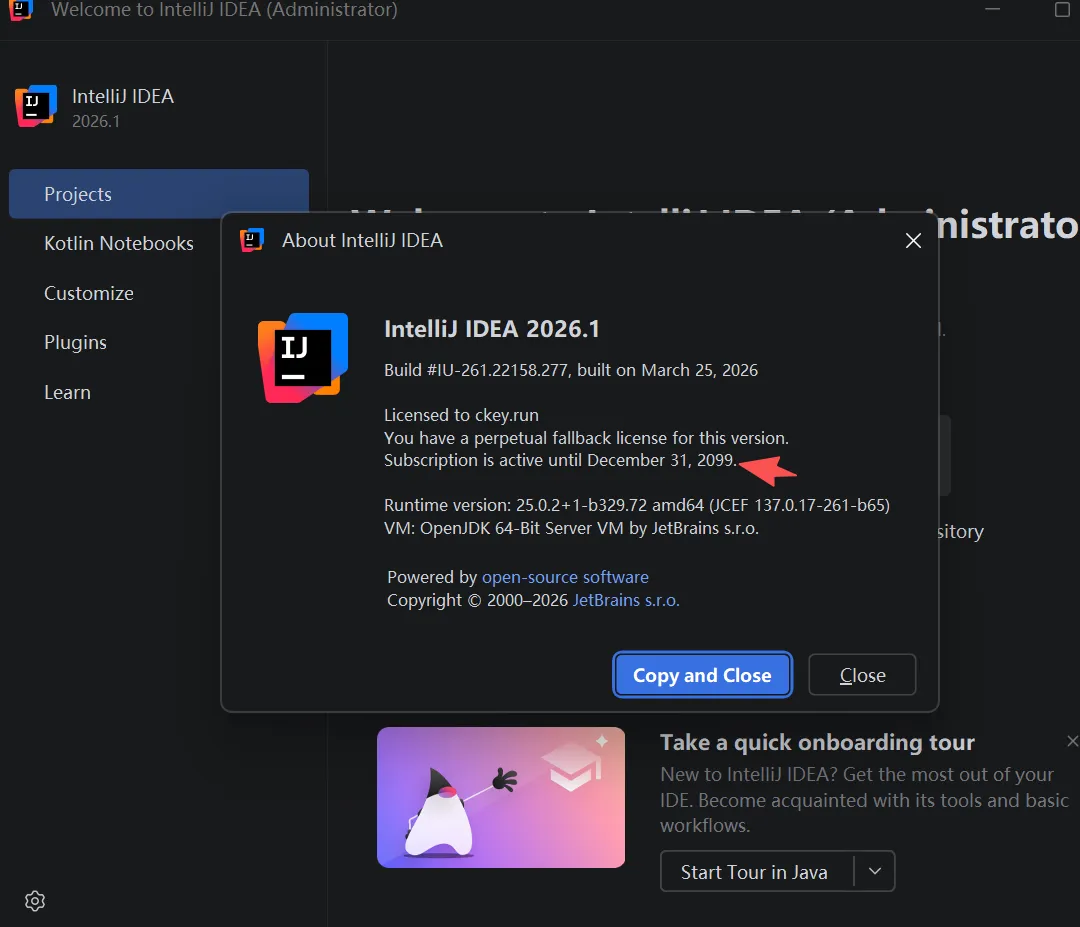The width and height of the screenshot is (1080, 927).
Task: Click the onboarding tour illustration
Action: tap(501, 798)
